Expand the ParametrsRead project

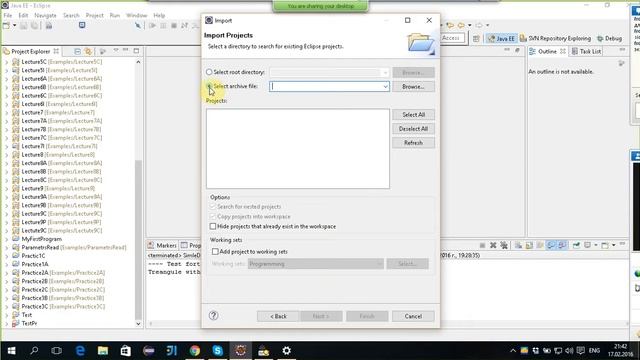(x=6, y=248)
